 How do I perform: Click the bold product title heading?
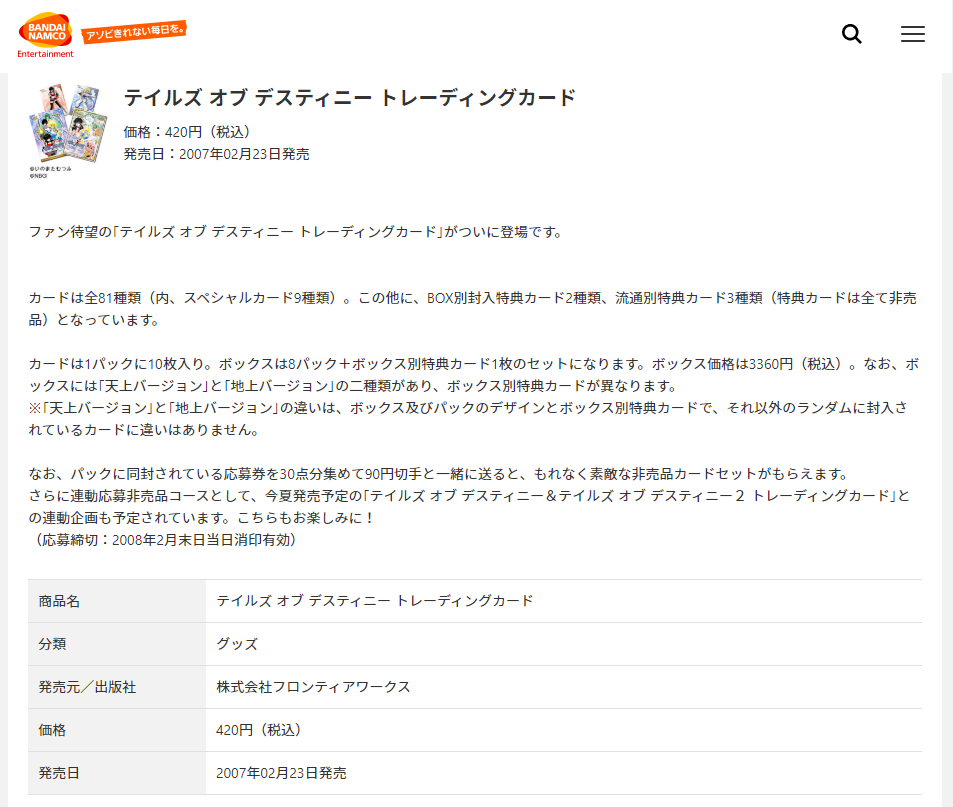click(x=349, y=98)
